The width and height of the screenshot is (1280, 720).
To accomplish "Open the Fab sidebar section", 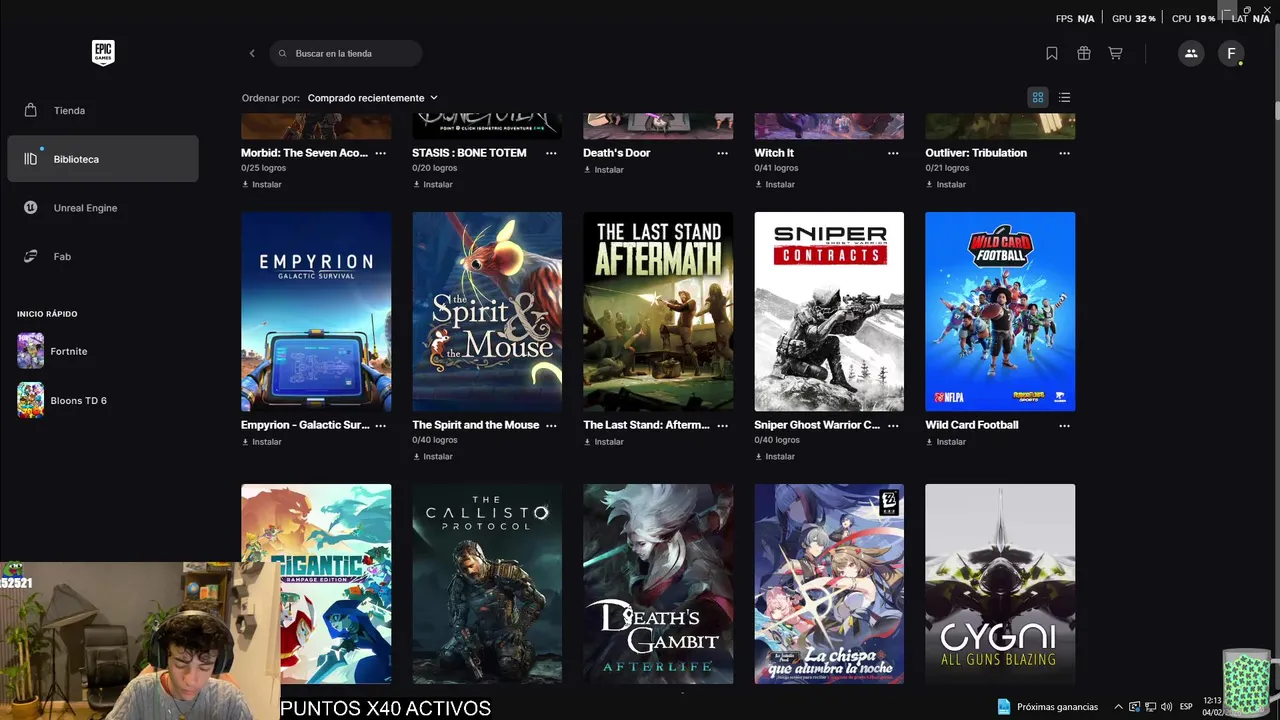I will pyautogui.click(x=103, y=256).
